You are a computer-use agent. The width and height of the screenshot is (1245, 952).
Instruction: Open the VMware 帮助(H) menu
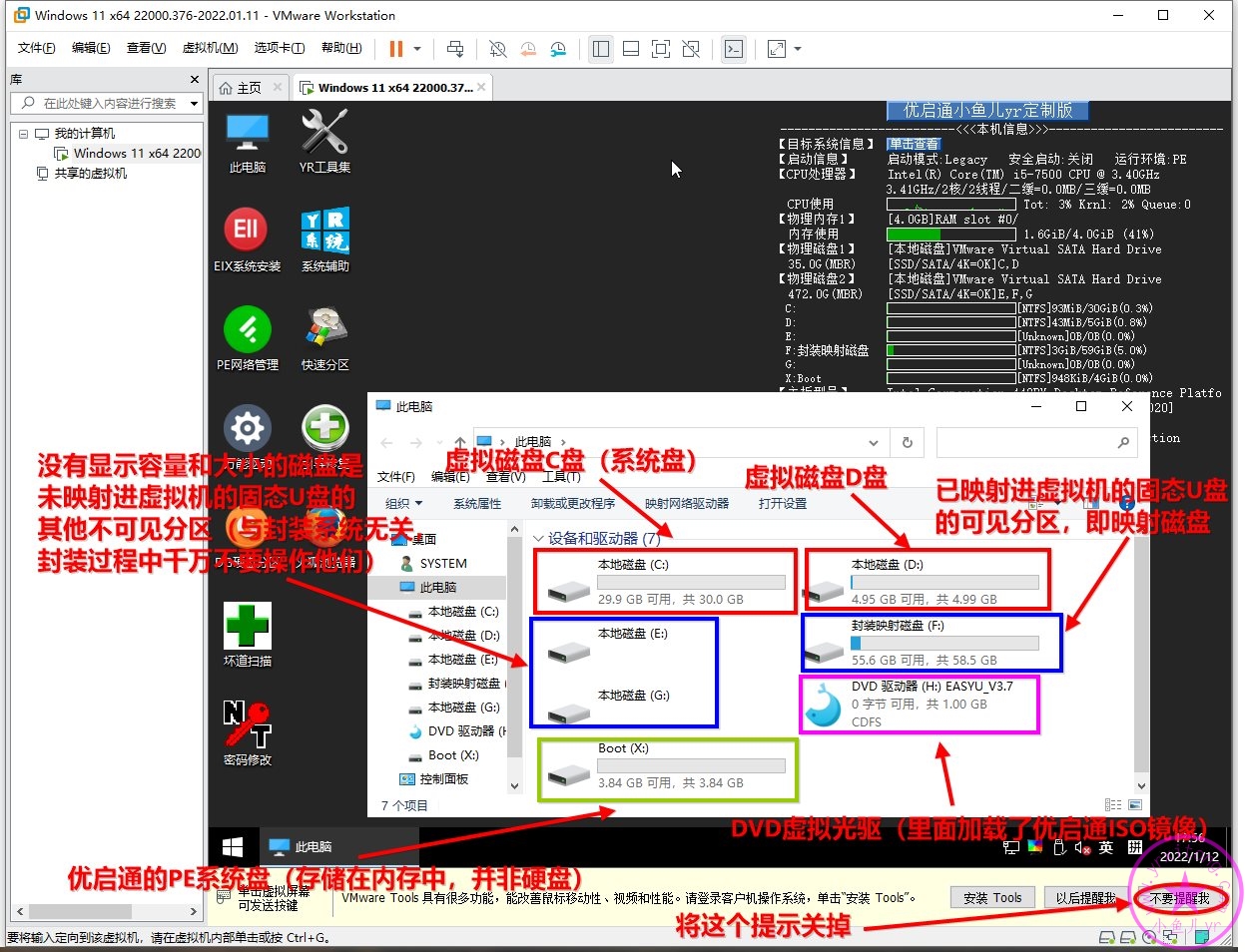[x=341, y=48]
